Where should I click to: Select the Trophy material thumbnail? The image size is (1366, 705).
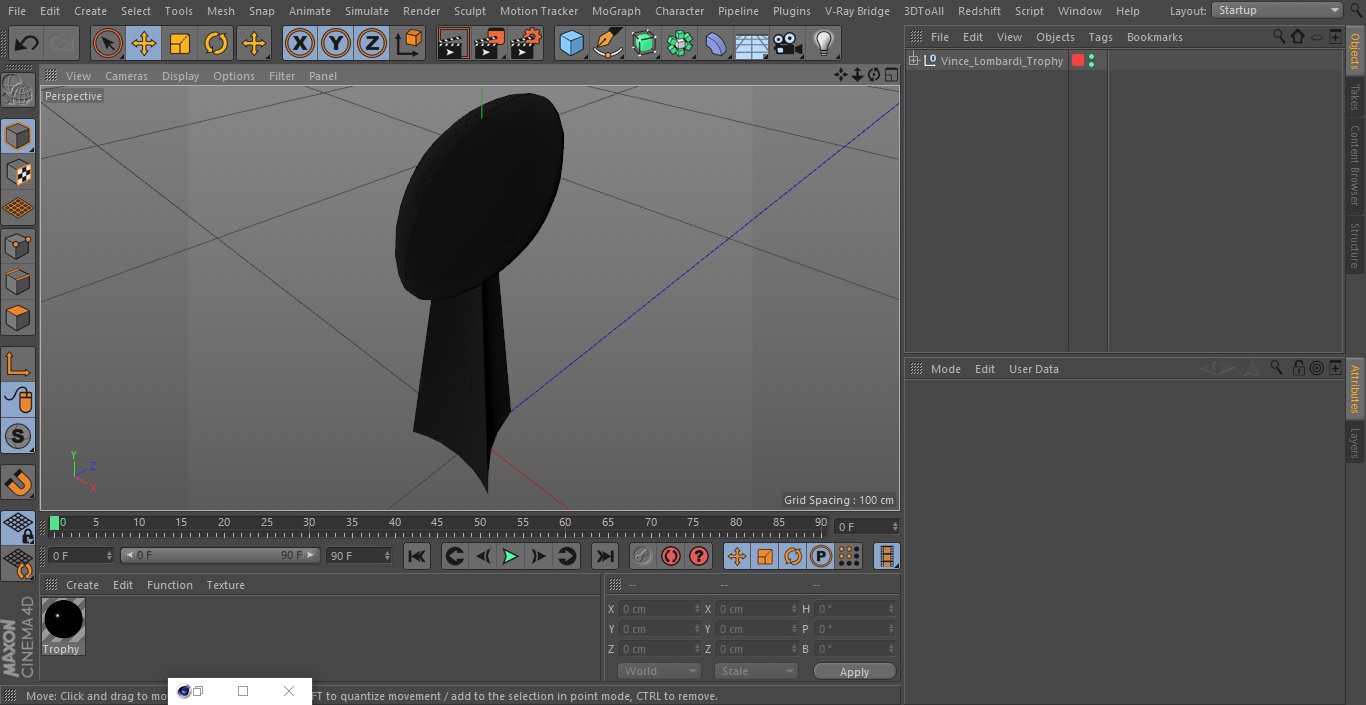pyautogui.click(x=63, y=620)
